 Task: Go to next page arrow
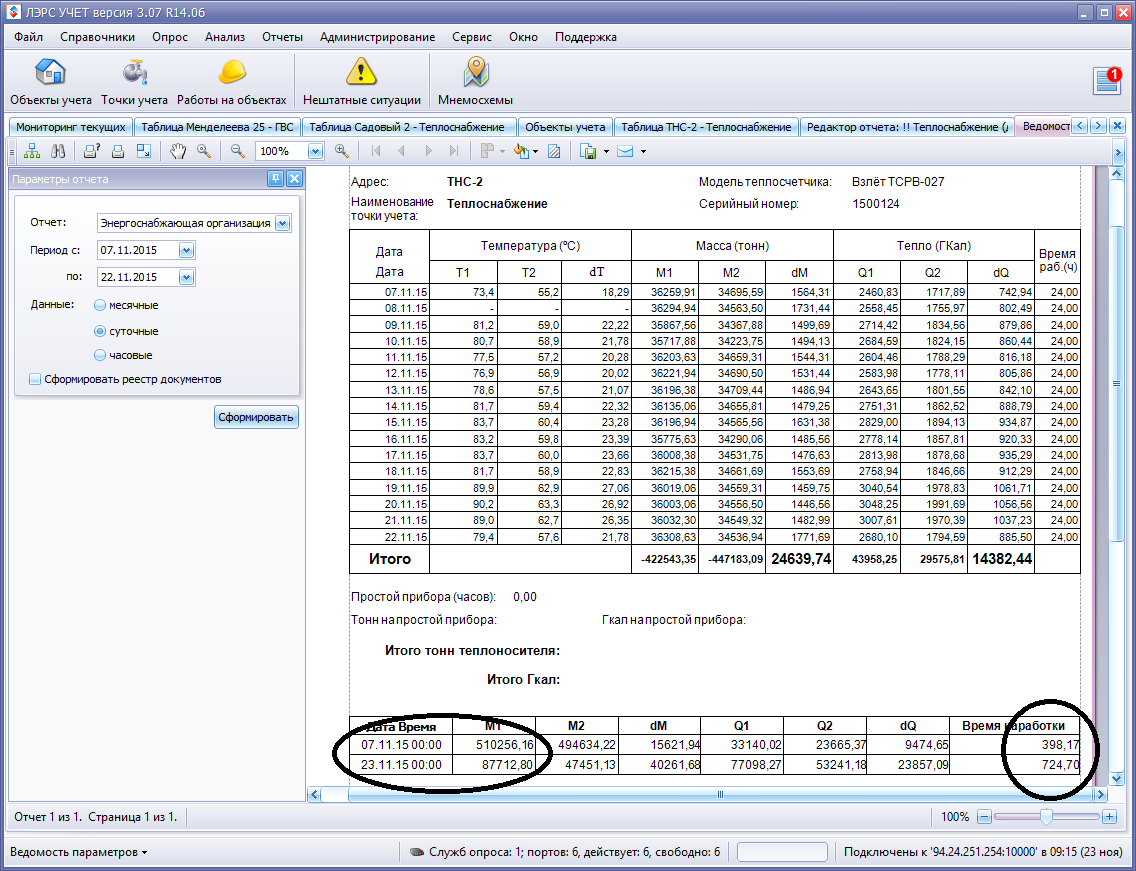(x=428, y=151)
